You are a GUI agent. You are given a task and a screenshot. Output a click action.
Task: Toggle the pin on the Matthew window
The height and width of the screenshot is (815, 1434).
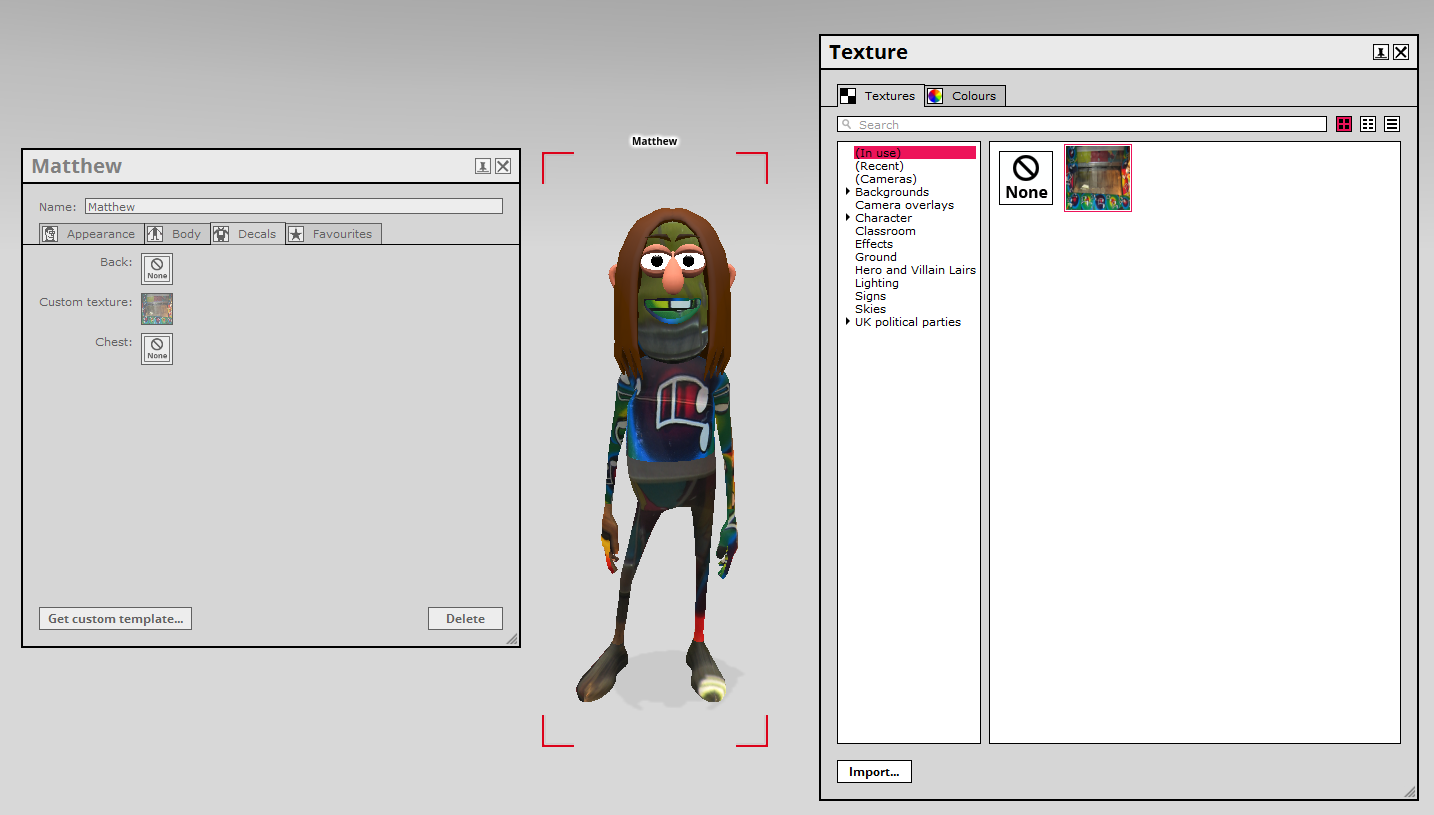pos(483,166)
